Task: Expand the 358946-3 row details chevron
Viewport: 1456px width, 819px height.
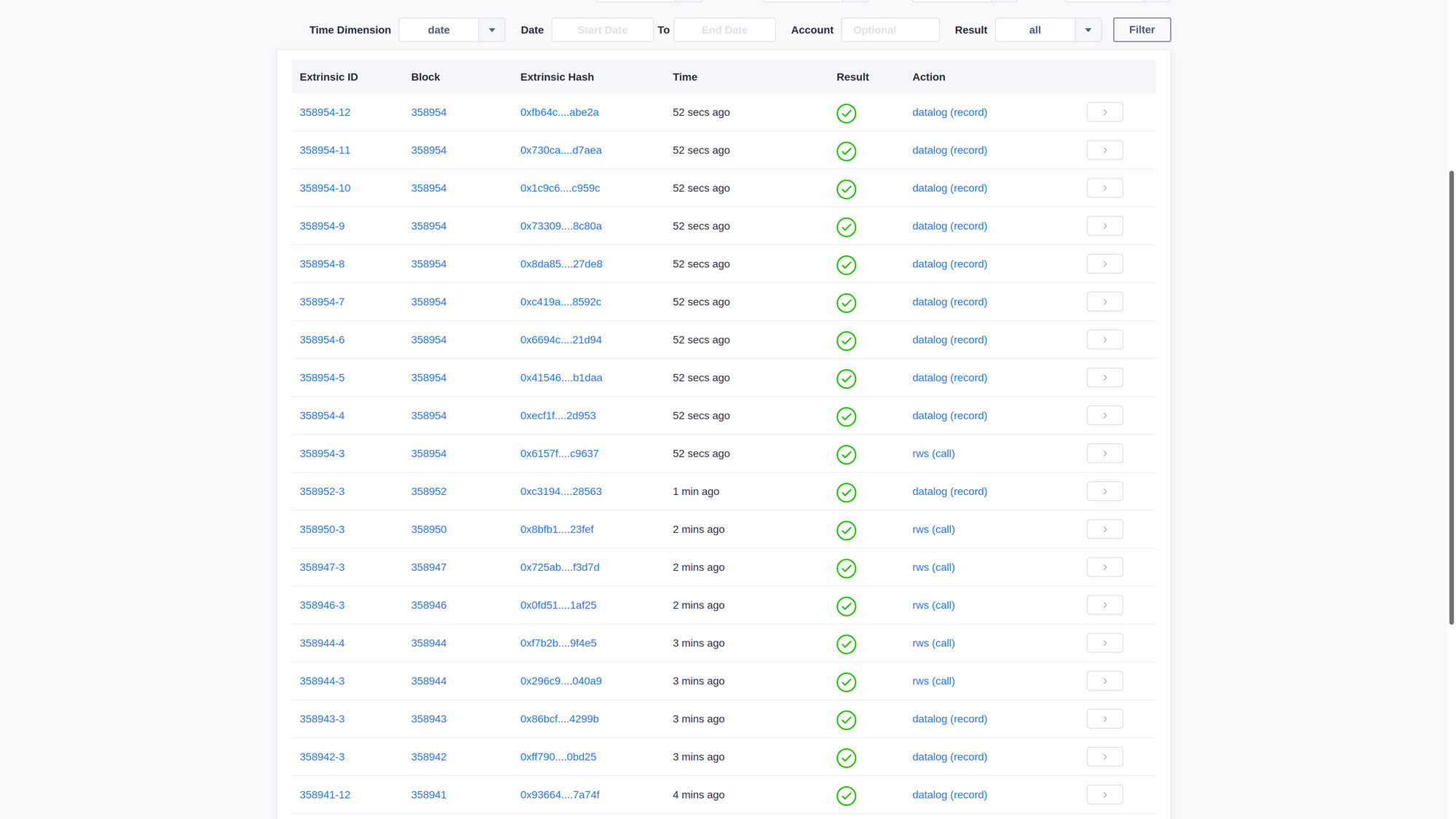Action: coord(1104,604)
